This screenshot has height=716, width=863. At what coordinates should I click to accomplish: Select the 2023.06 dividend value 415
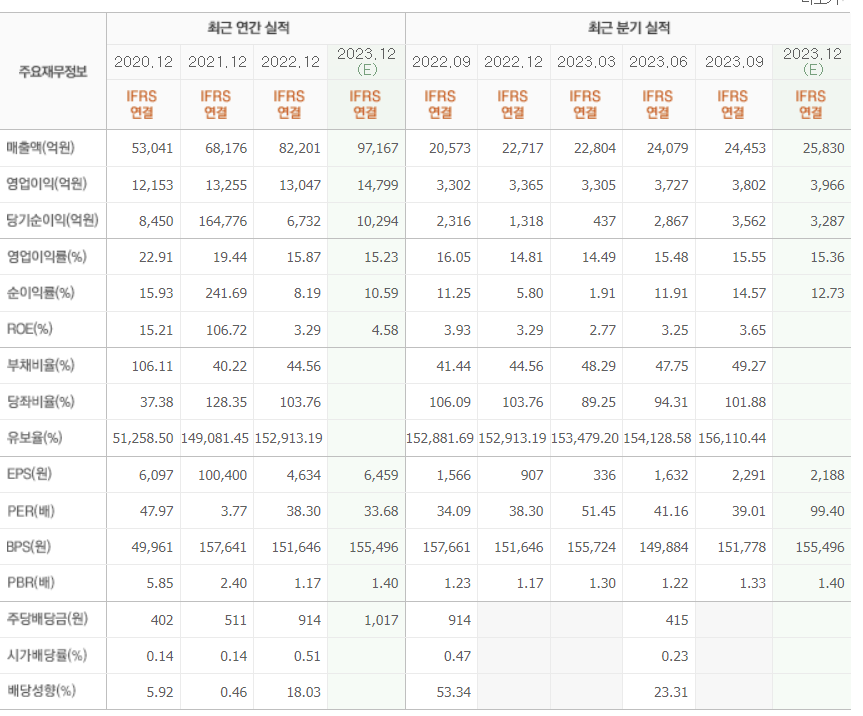point(677,621)
